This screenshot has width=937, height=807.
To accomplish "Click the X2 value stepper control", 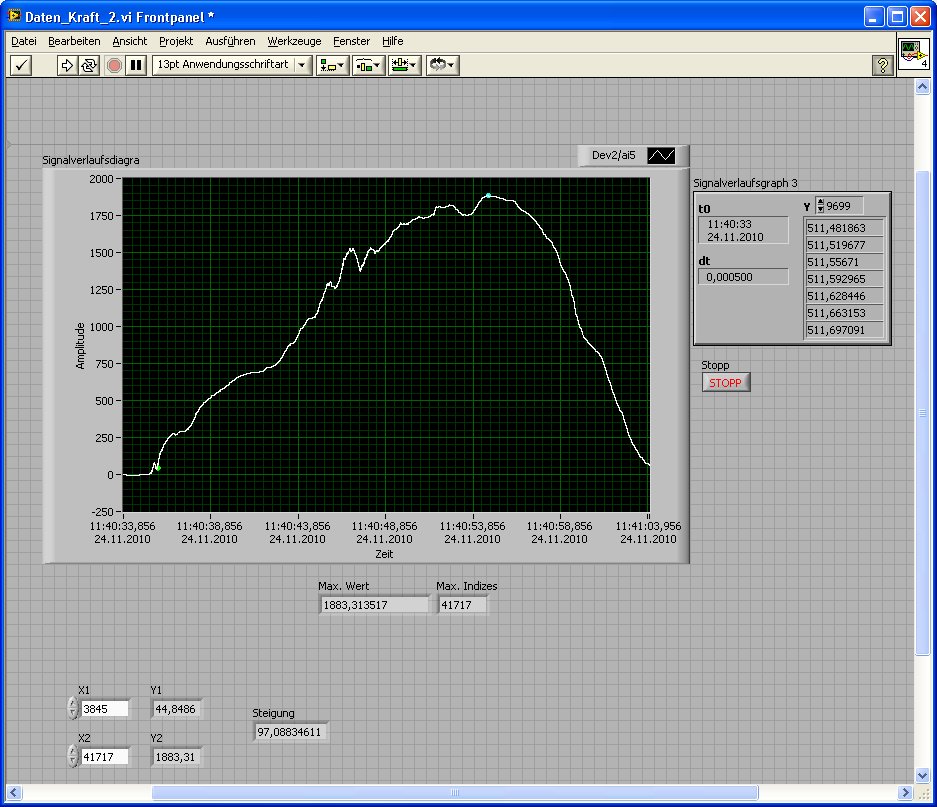I will pyautogui.click(x=72, y=756).
